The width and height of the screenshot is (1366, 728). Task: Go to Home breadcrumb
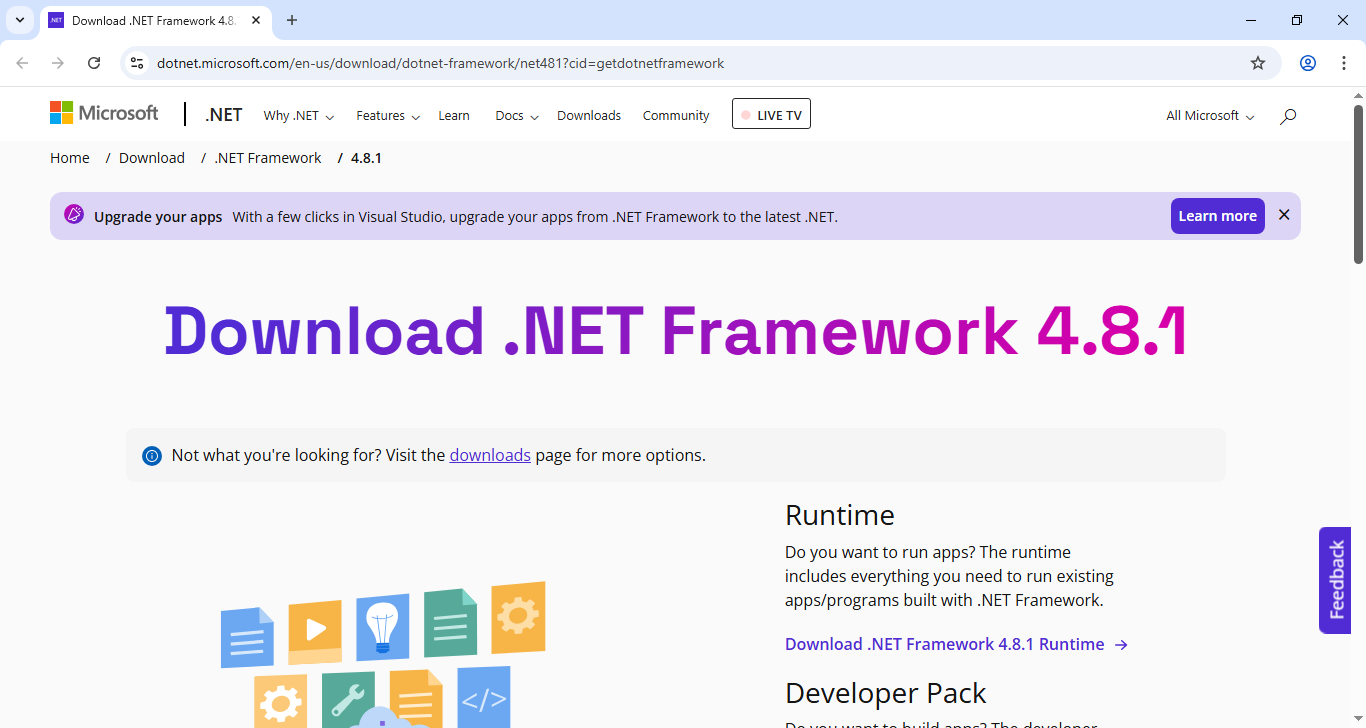pos(70,158)
